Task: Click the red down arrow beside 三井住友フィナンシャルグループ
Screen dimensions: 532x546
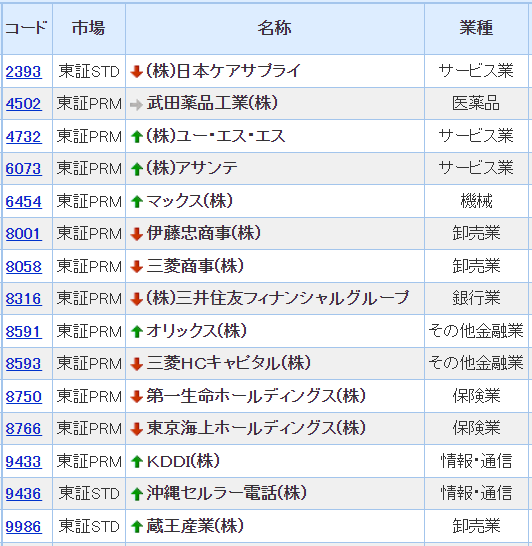Action: (x=136, y=299)
